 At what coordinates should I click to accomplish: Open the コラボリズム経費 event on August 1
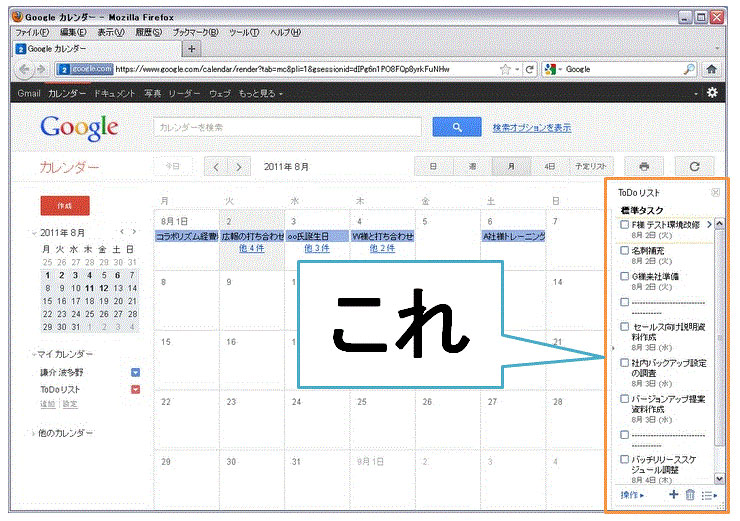[x=187, y=236]
